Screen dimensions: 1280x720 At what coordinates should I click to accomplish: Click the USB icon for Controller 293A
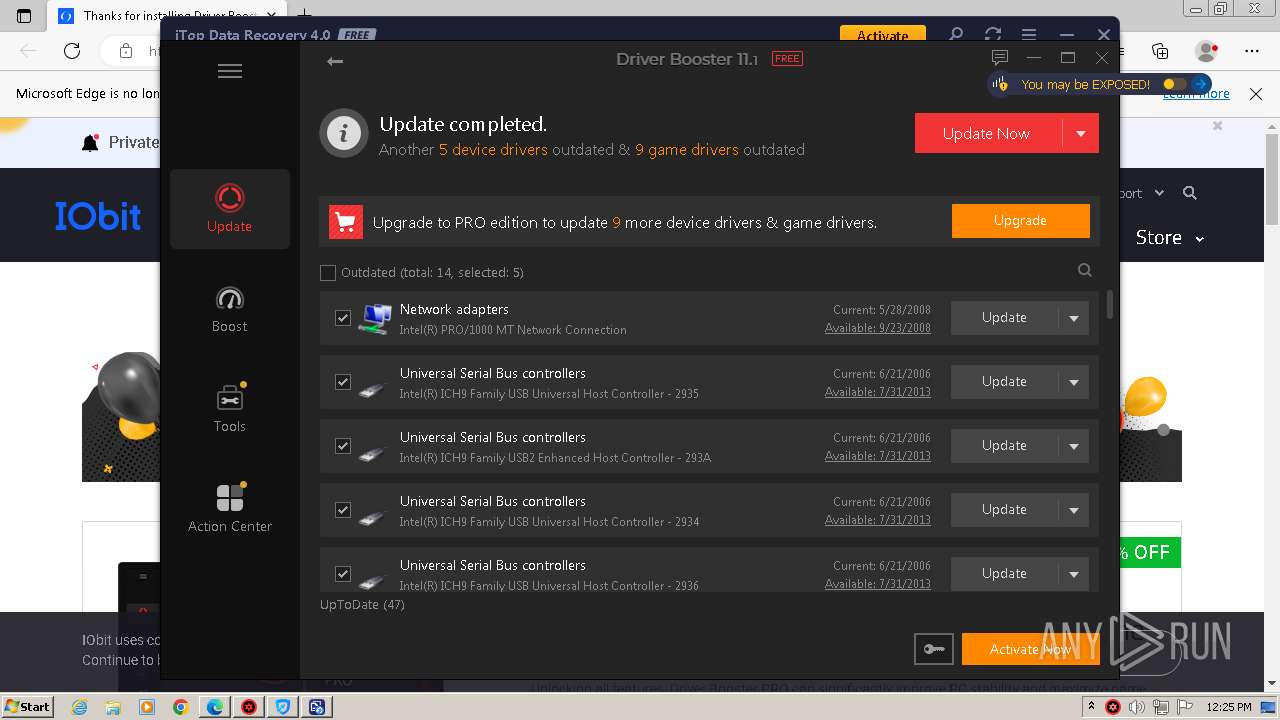click(373, 453)
